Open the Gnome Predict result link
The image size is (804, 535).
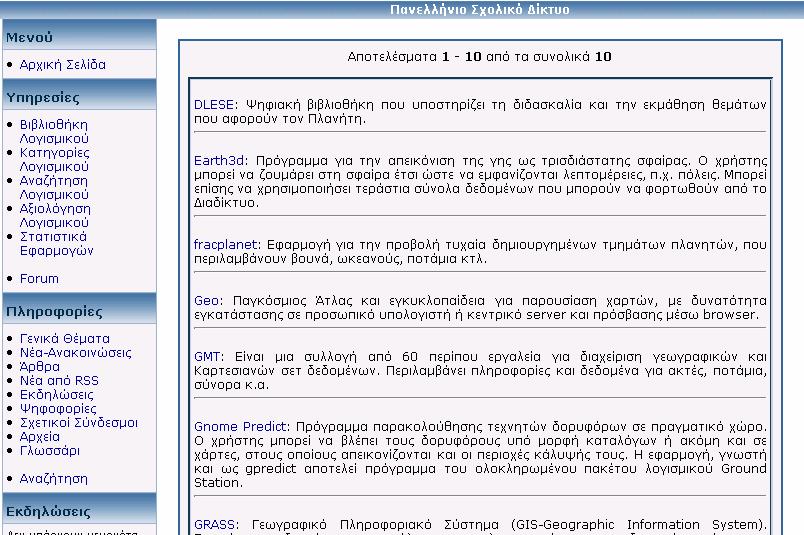(x=240, y=427)
